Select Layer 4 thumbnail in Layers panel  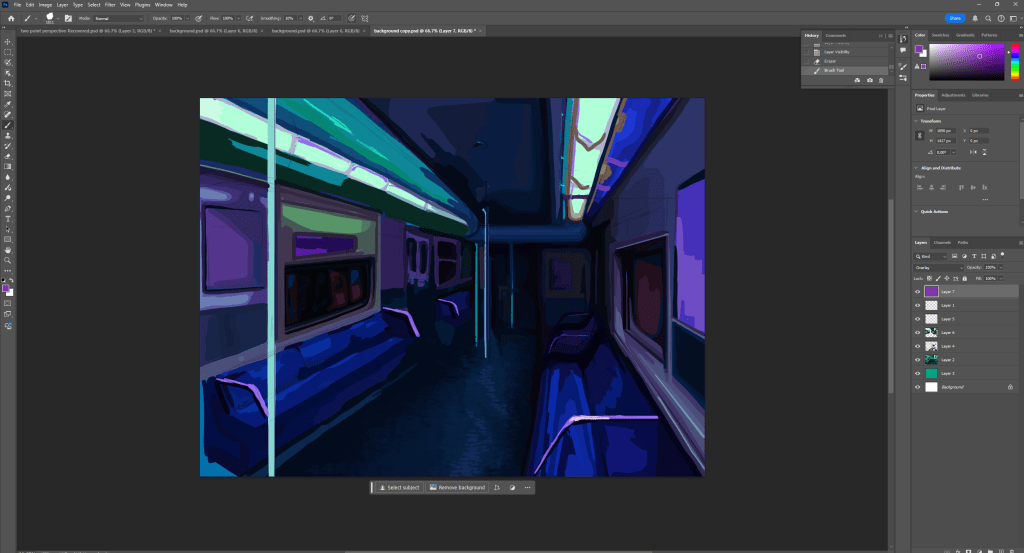931,346
